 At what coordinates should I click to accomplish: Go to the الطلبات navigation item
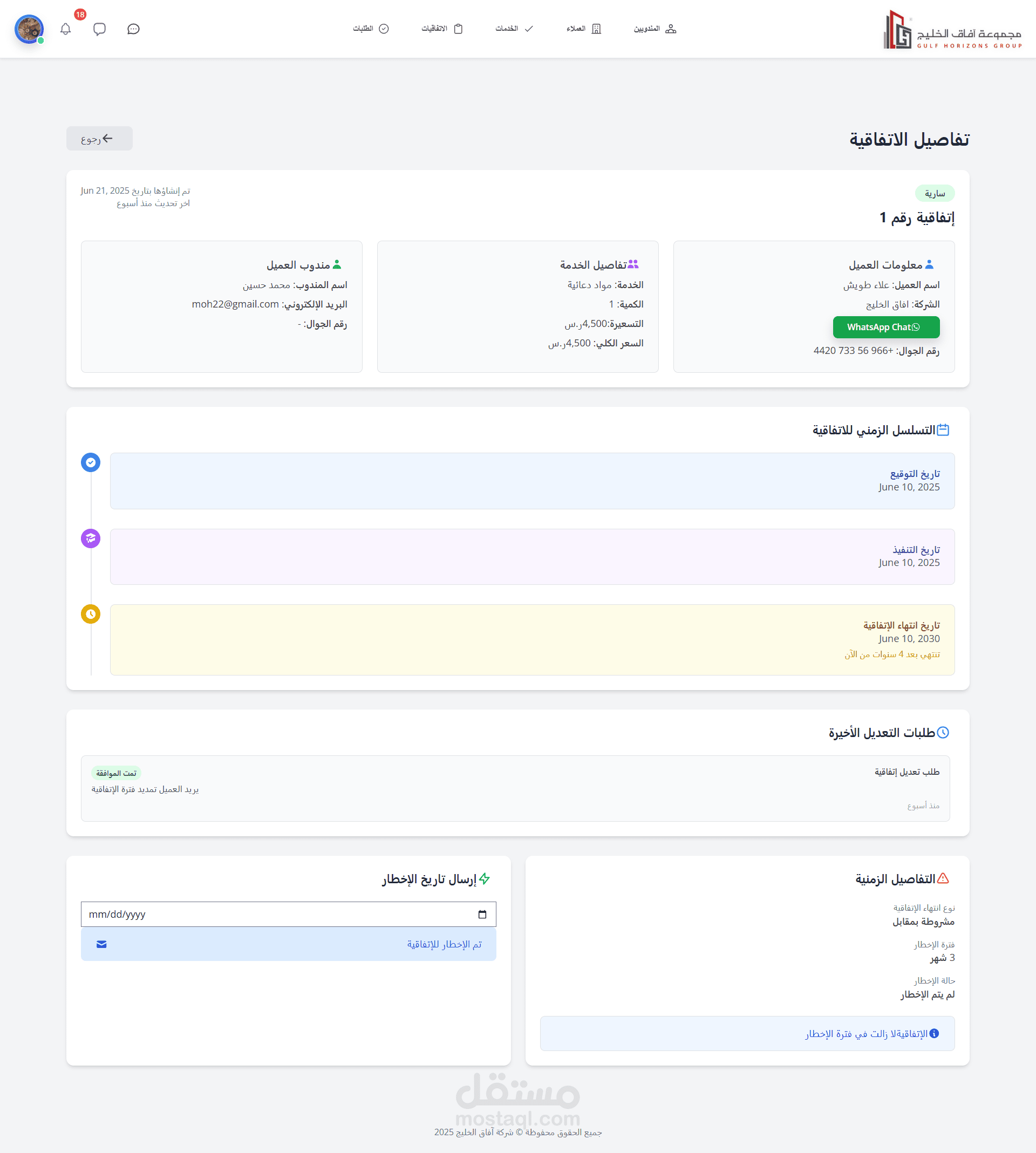(x=370, y=29)
